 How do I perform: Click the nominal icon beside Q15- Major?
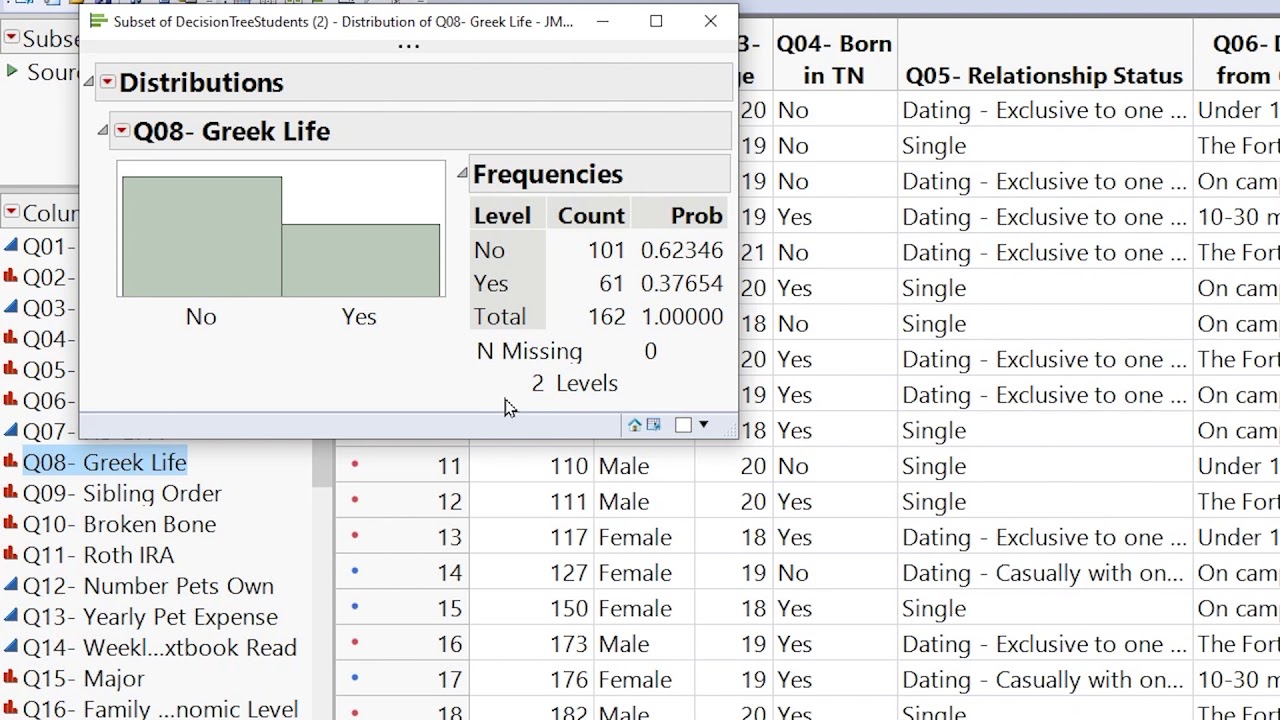11,679
